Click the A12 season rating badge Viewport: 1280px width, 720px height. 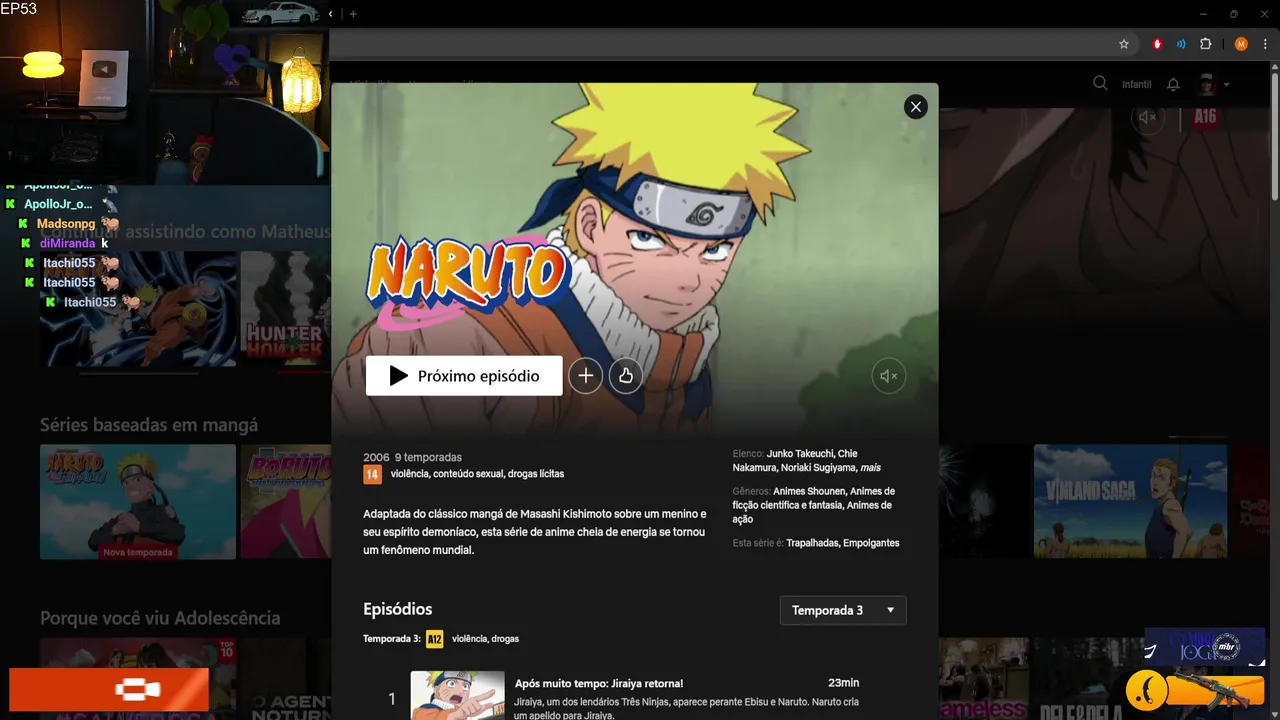434,639
